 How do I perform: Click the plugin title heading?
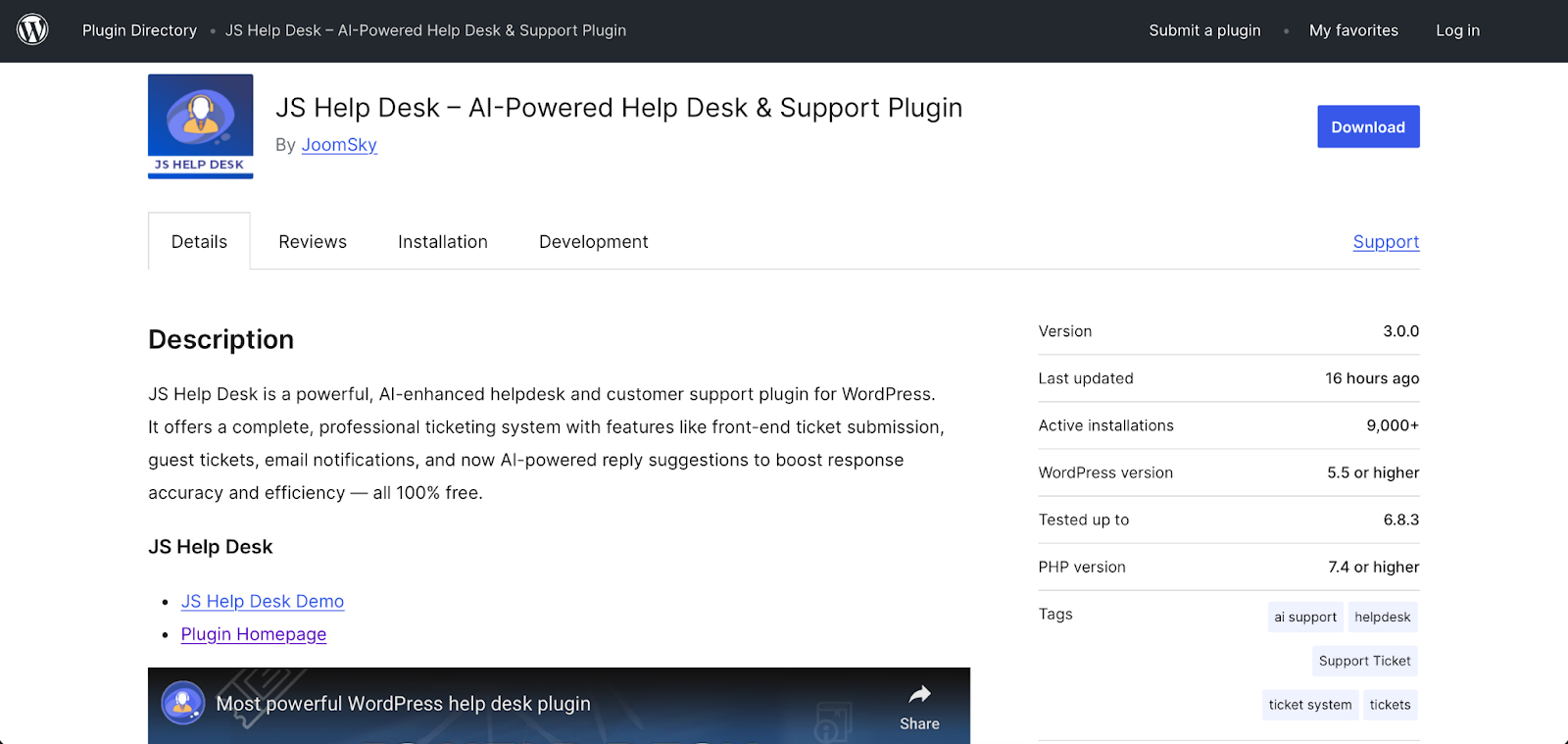pos(619,108)
